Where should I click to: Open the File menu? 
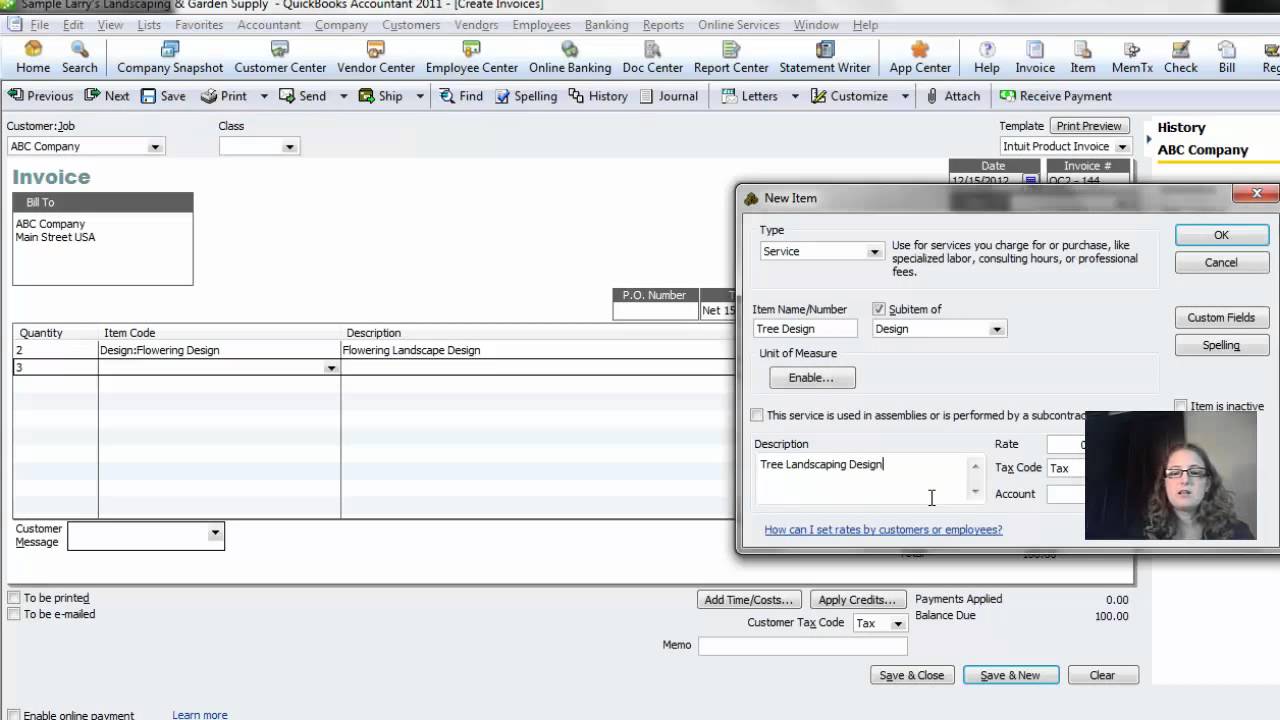(40, 25)
